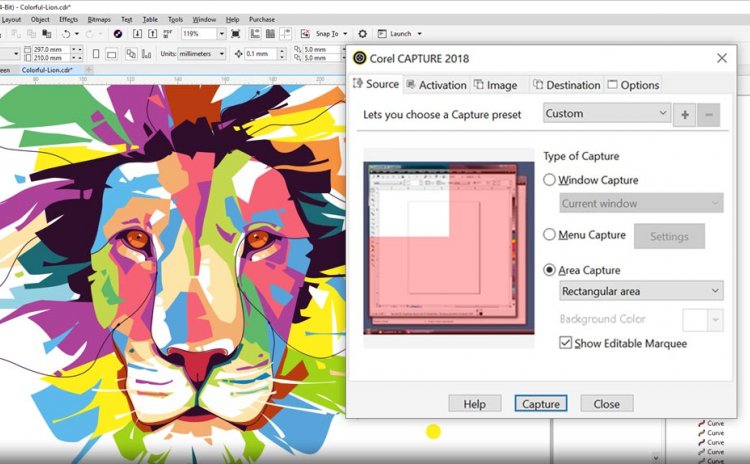750x464 pixels.
Task: Switch to the Source tab in Corel CAPTURE
Action: [376, 84]
